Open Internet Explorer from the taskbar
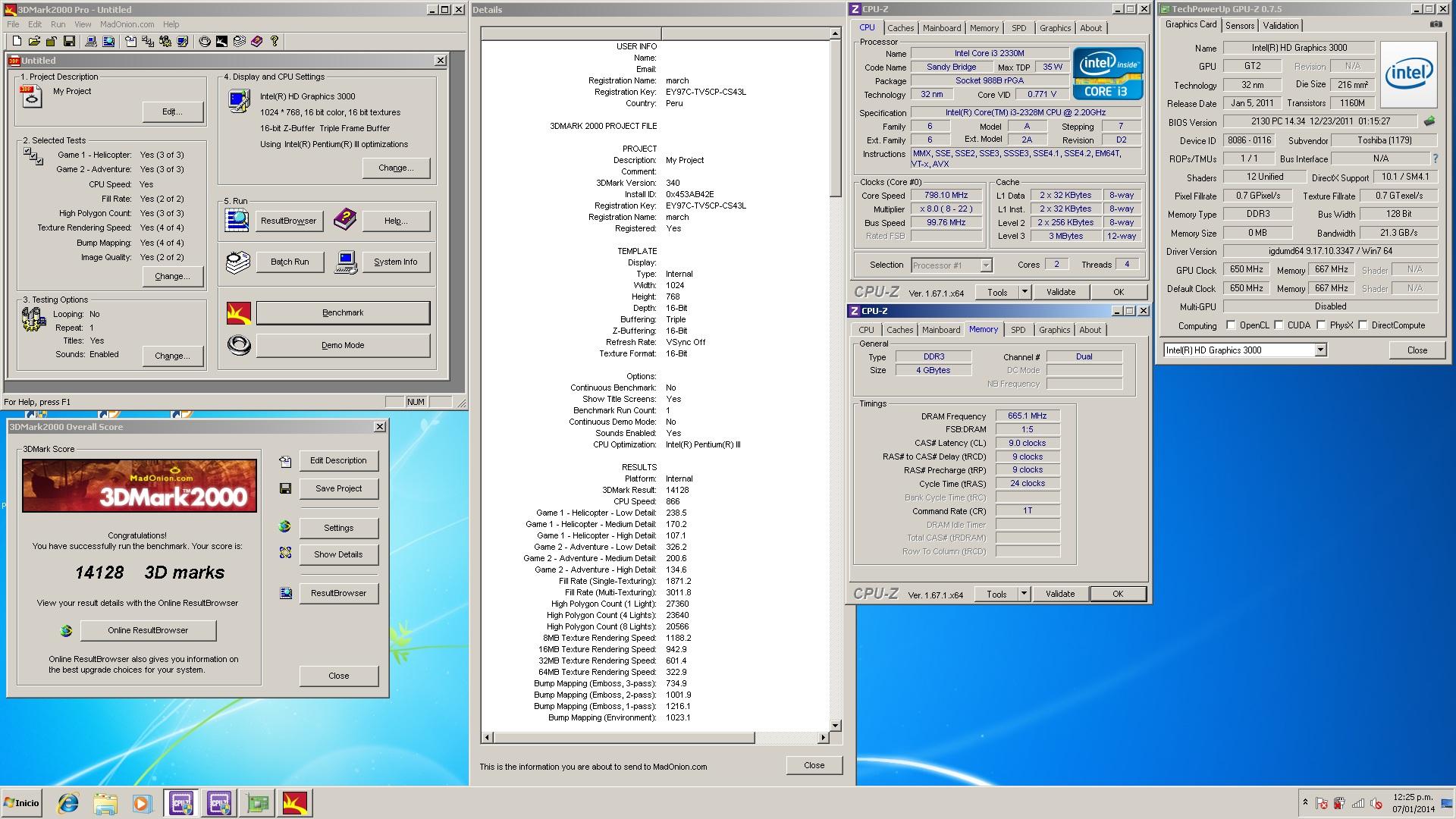Viewport: 1456px width, 819px height. coord(68,803)
